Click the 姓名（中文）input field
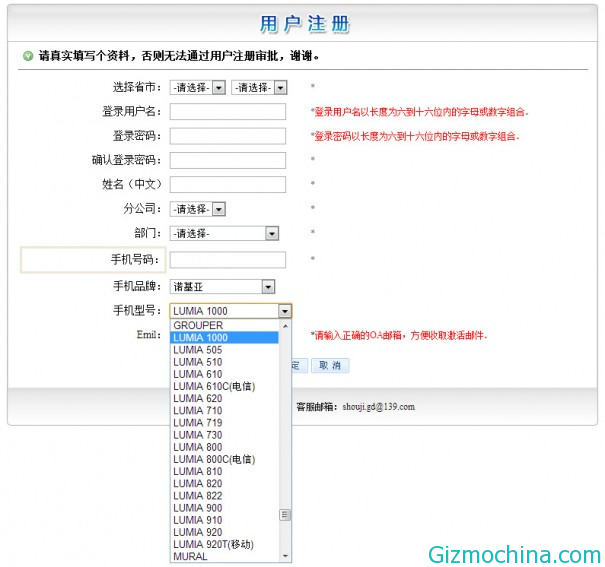This screenshot has width=605, height=567. 228,184
